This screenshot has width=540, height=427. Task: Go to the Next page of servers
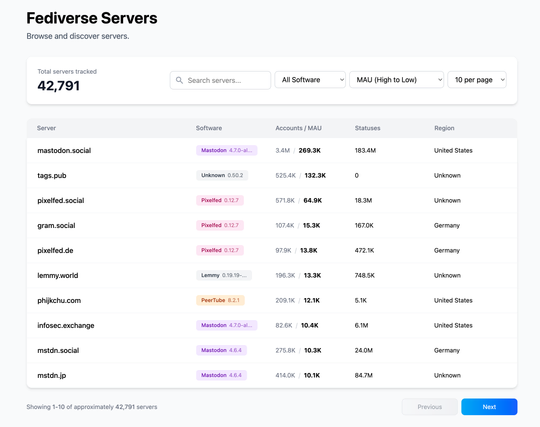pos(489,407)
